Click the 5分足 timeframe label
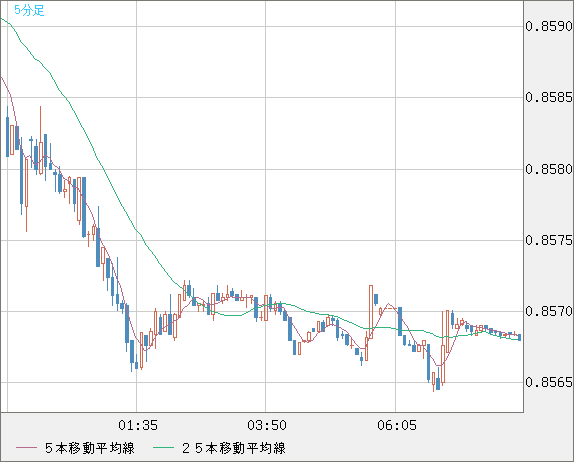The image size is (574, 462). [x=29, y=10]
